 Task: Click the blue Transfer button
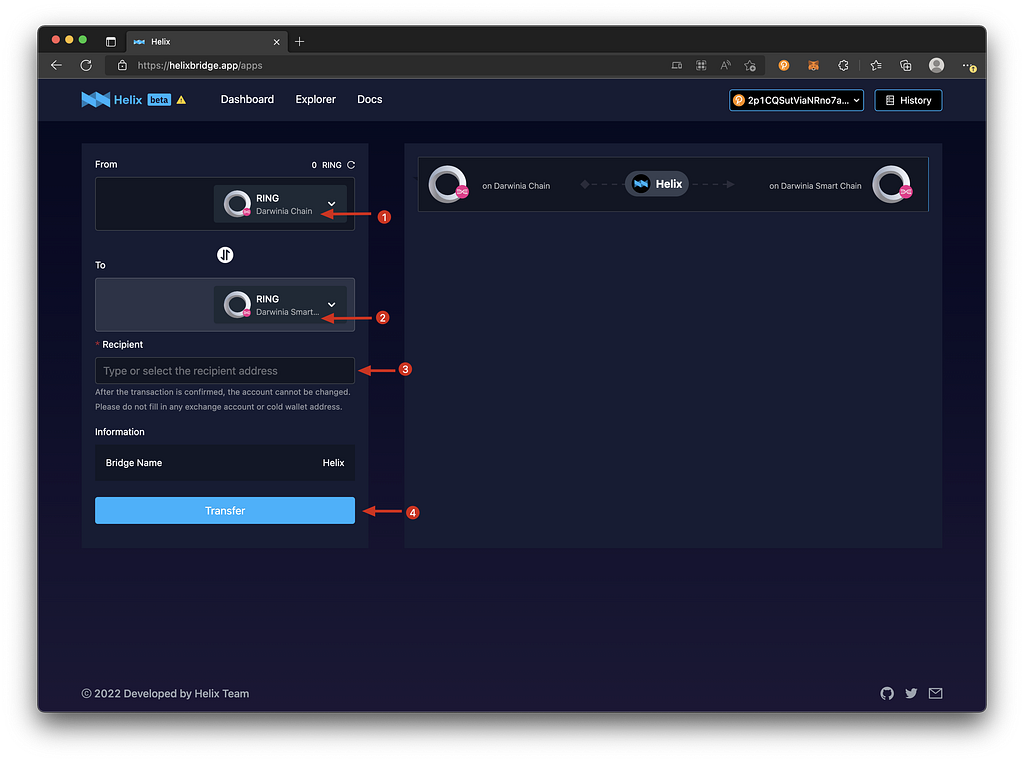[225, 511]
